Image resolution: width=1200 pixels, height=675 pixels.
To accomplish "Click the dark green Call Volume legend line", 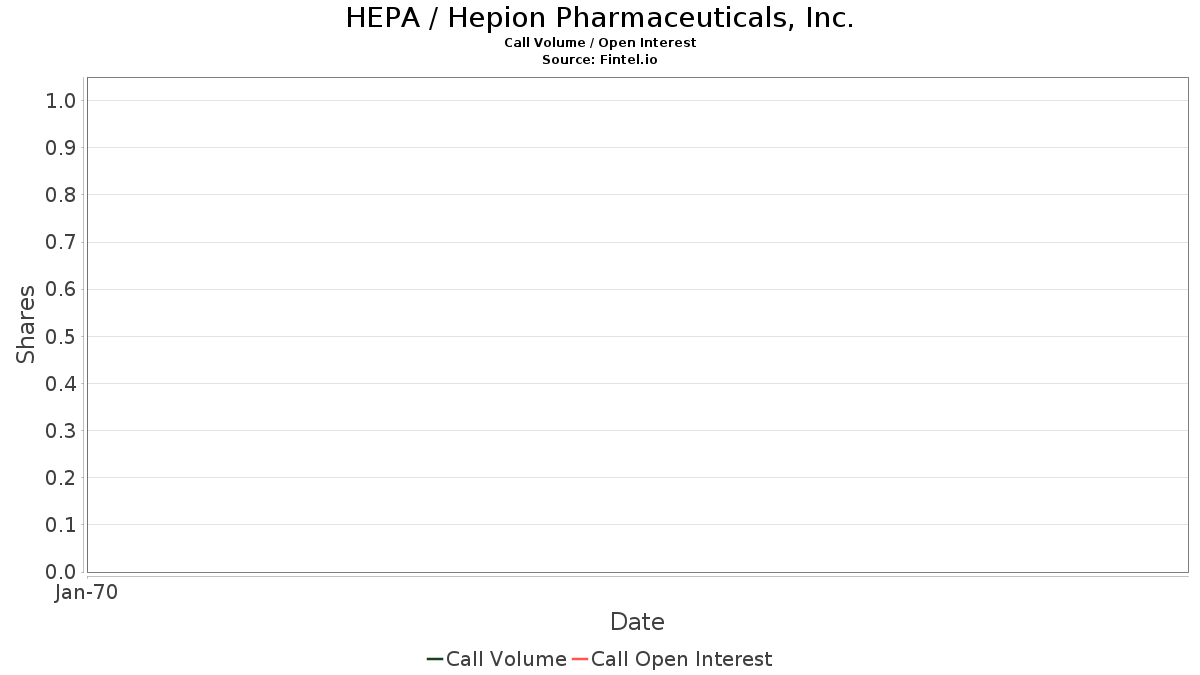I will point(435,659).
